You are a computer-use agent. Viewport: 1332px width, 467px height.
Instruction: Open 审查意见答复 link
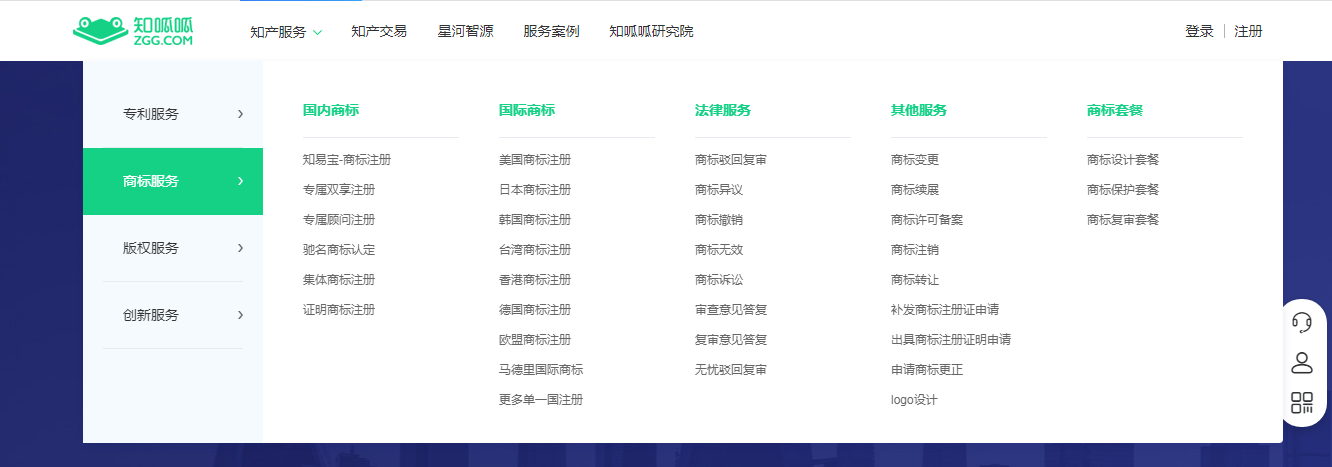[731, 310]
